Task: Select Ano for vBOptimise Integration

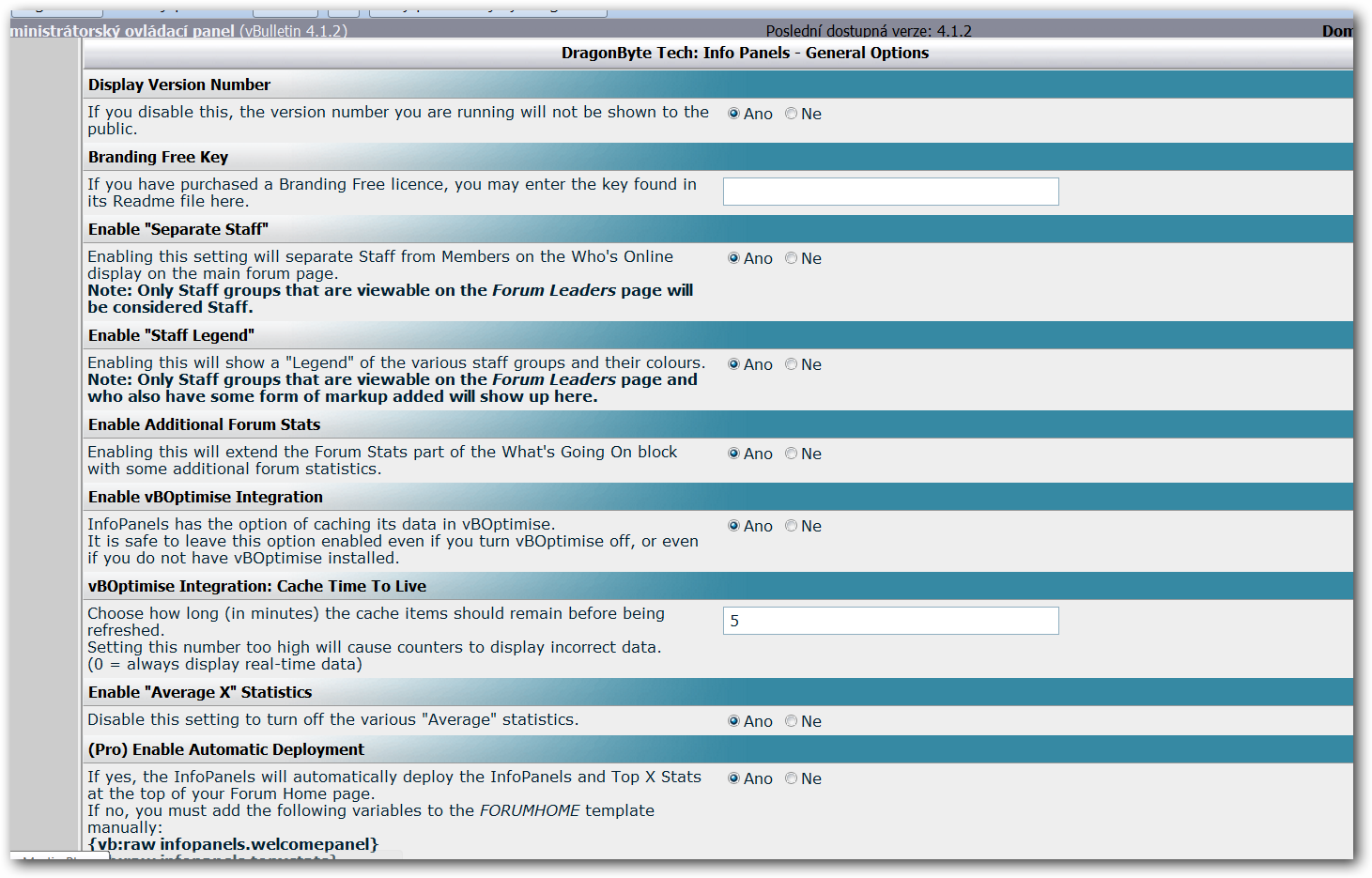Action: pos(734,526)
